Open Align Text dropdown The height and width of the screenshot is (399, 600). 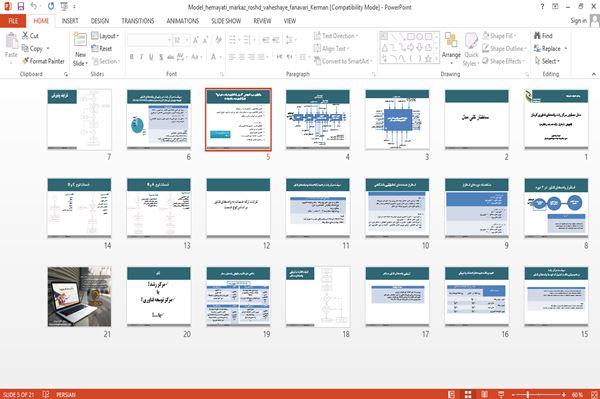coord(332,49)
